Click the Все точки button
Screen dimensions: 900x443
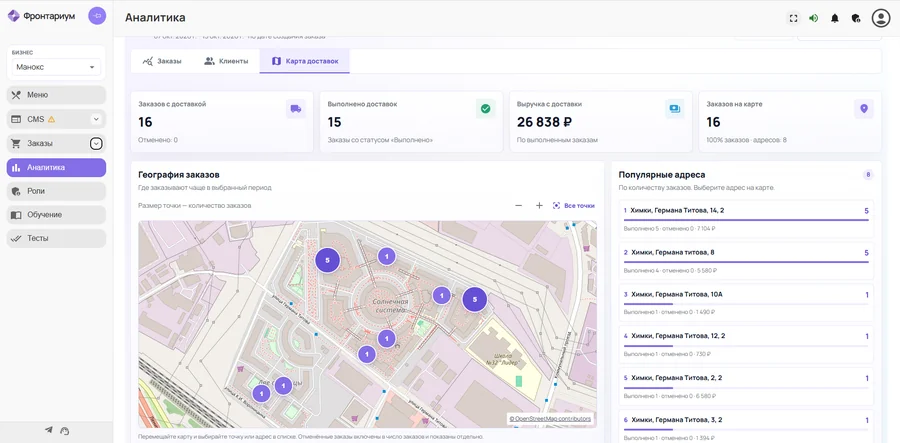click(573, 205)
